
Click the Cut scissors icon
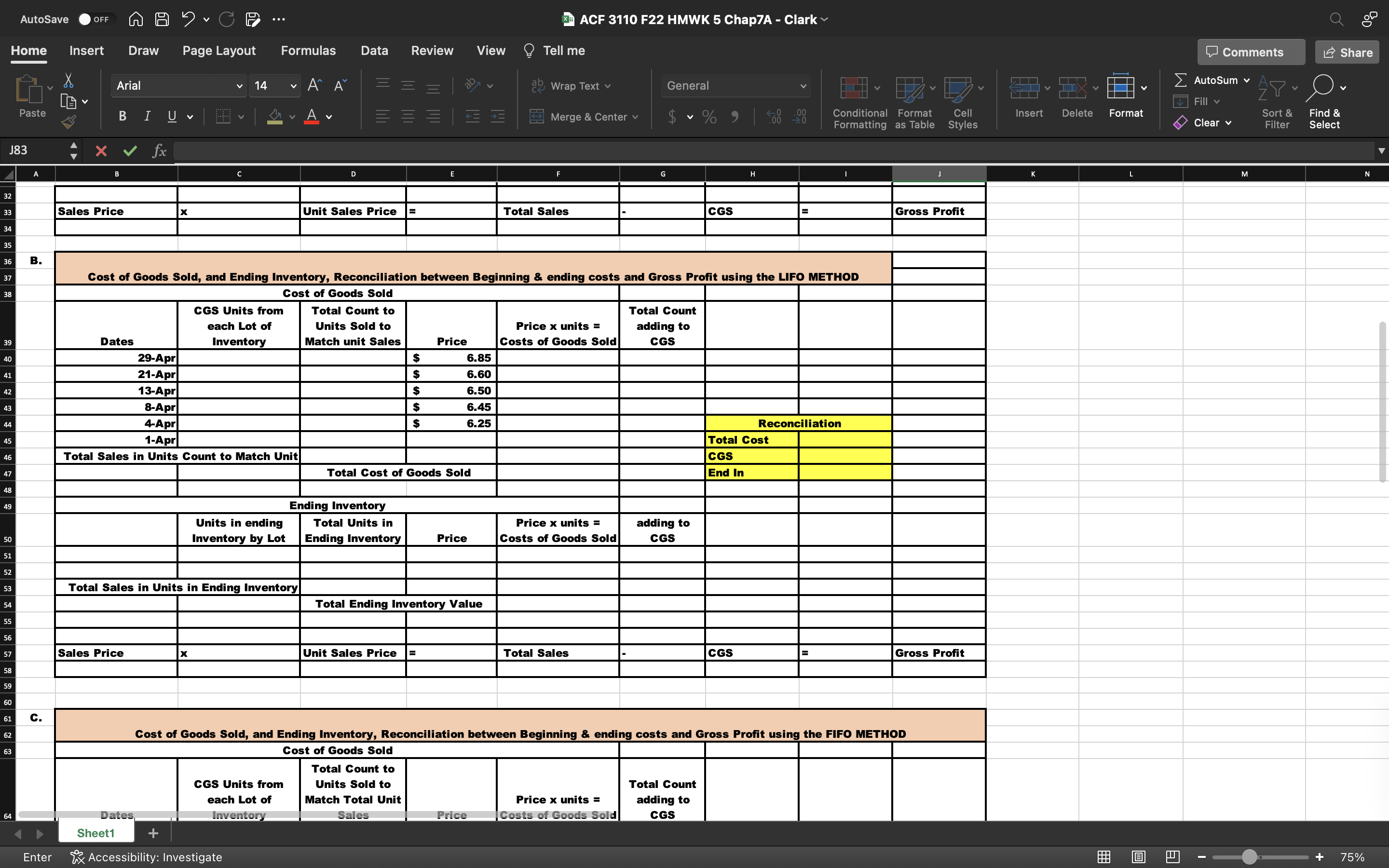click(x=68, y=81)
